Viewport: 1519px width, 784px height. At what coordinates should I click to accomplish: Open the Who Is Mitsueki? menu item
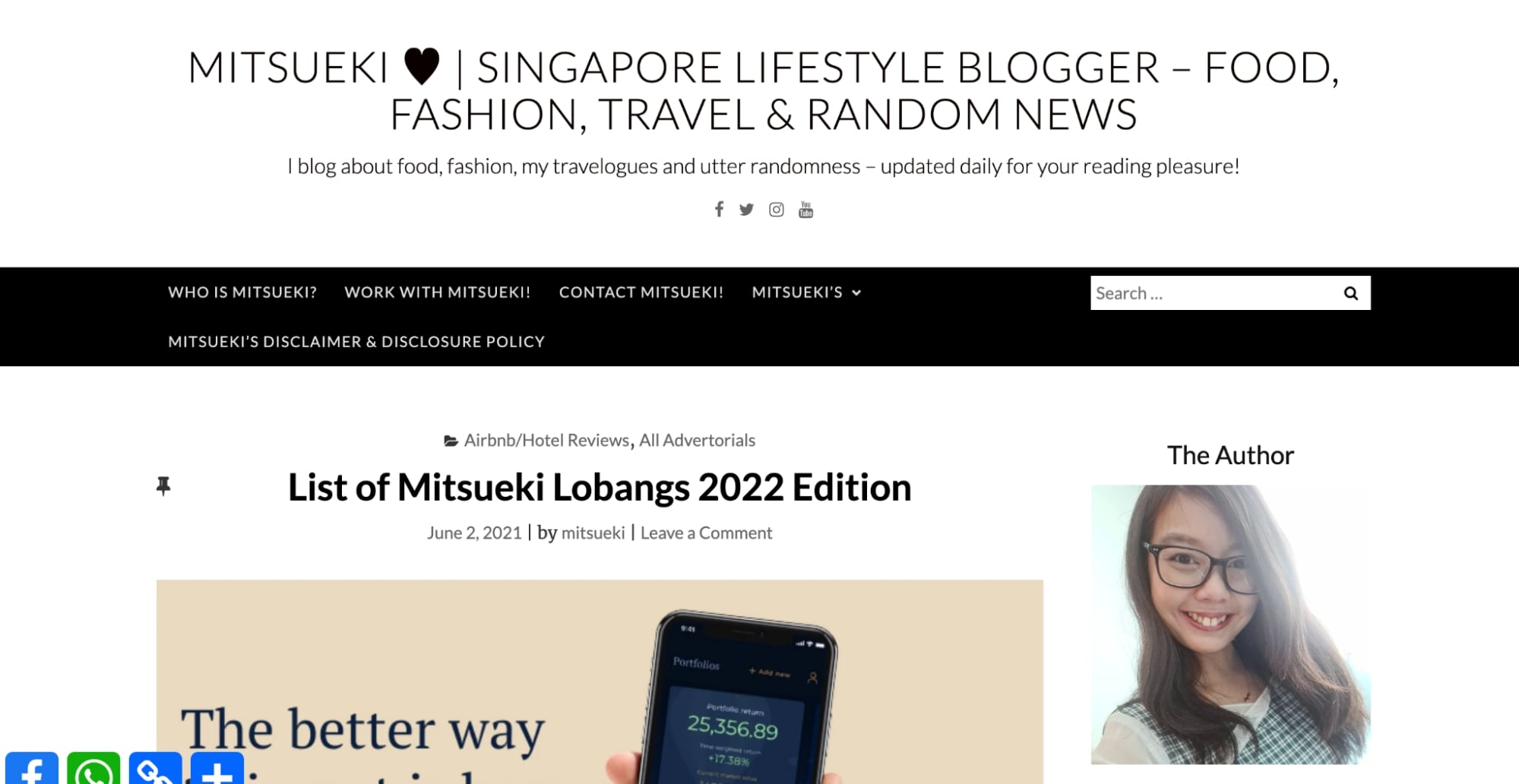[242, 292]
